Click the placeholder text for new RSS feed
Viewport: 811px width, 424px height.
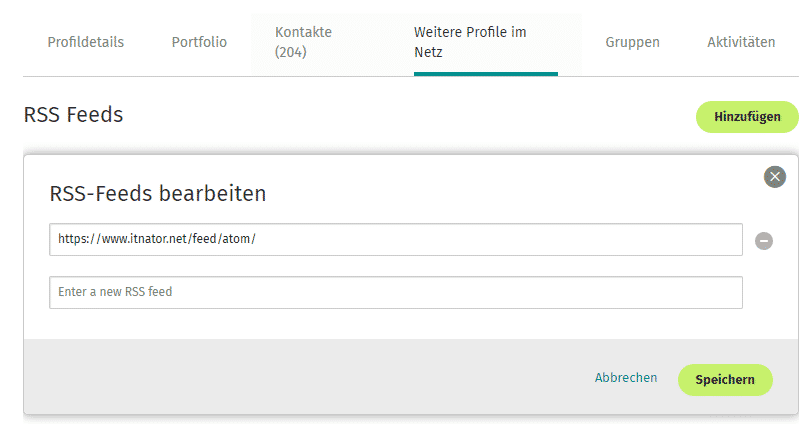(x=115, y=292)
